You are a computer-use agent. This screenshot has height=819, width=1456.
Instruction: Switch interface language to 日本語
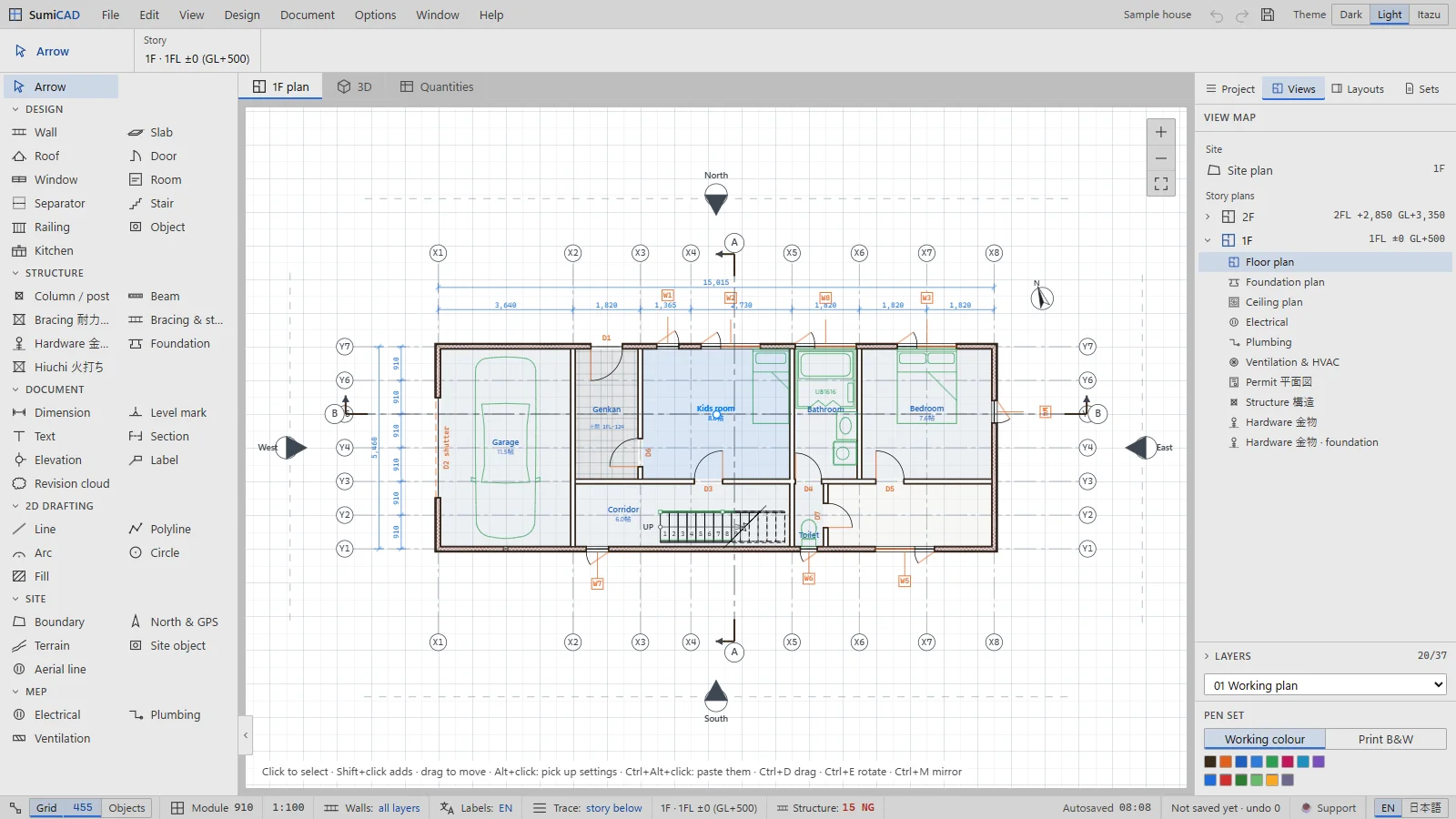coord(1425,808)
